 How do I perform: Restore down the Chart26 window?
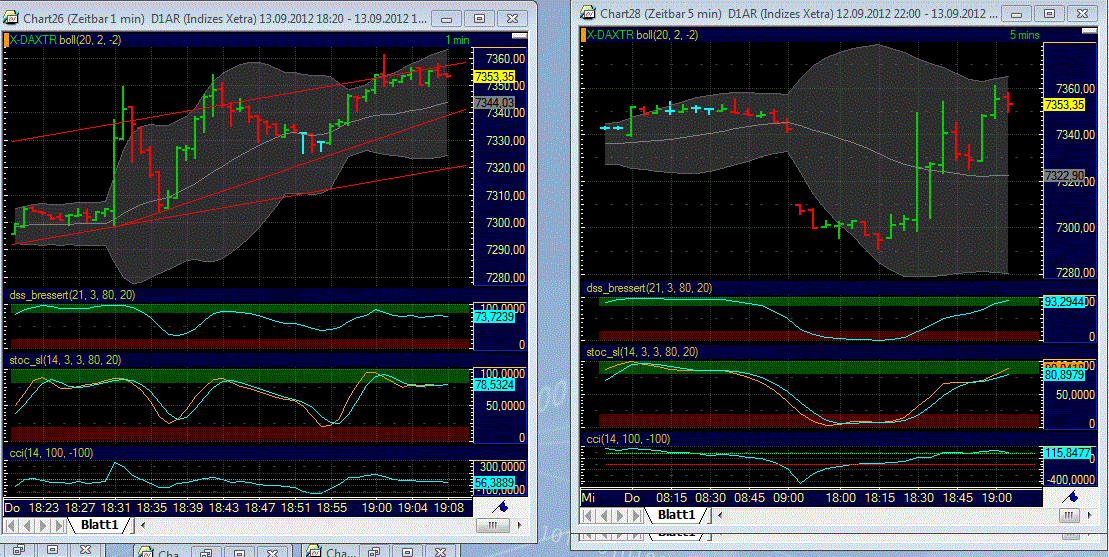pos(480,19)
